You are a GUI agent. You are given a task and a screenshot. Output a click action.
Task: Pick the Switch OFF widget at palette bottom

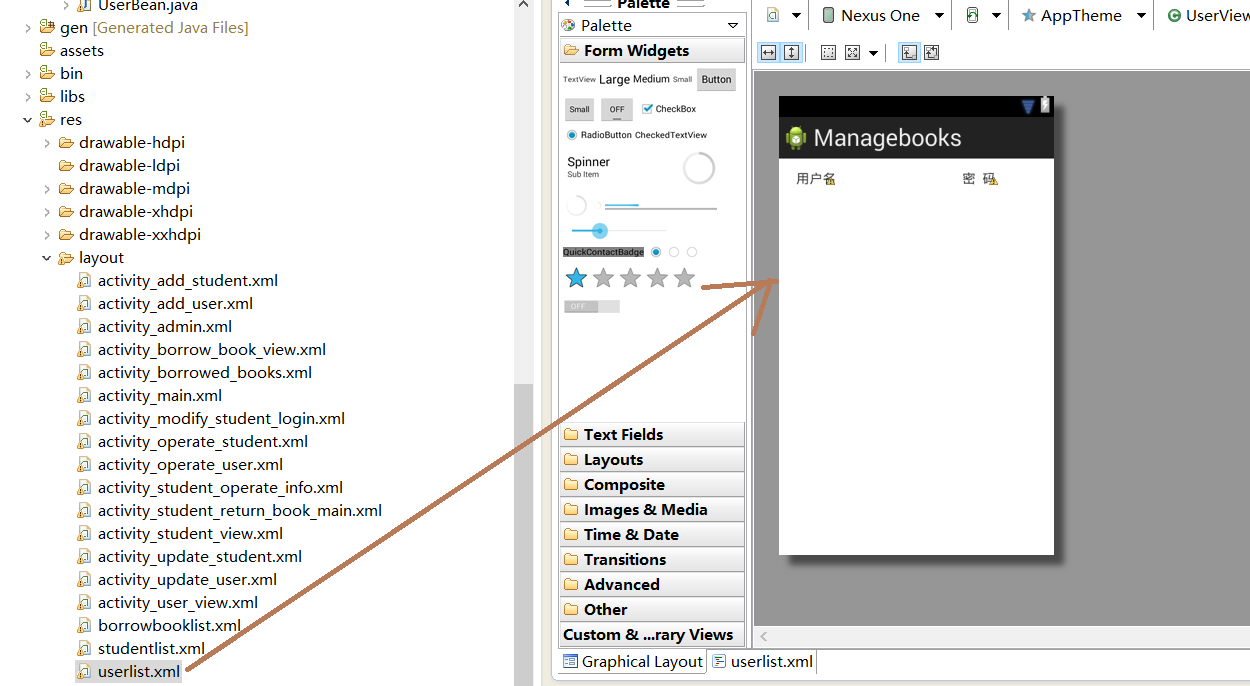click(591, 306)
